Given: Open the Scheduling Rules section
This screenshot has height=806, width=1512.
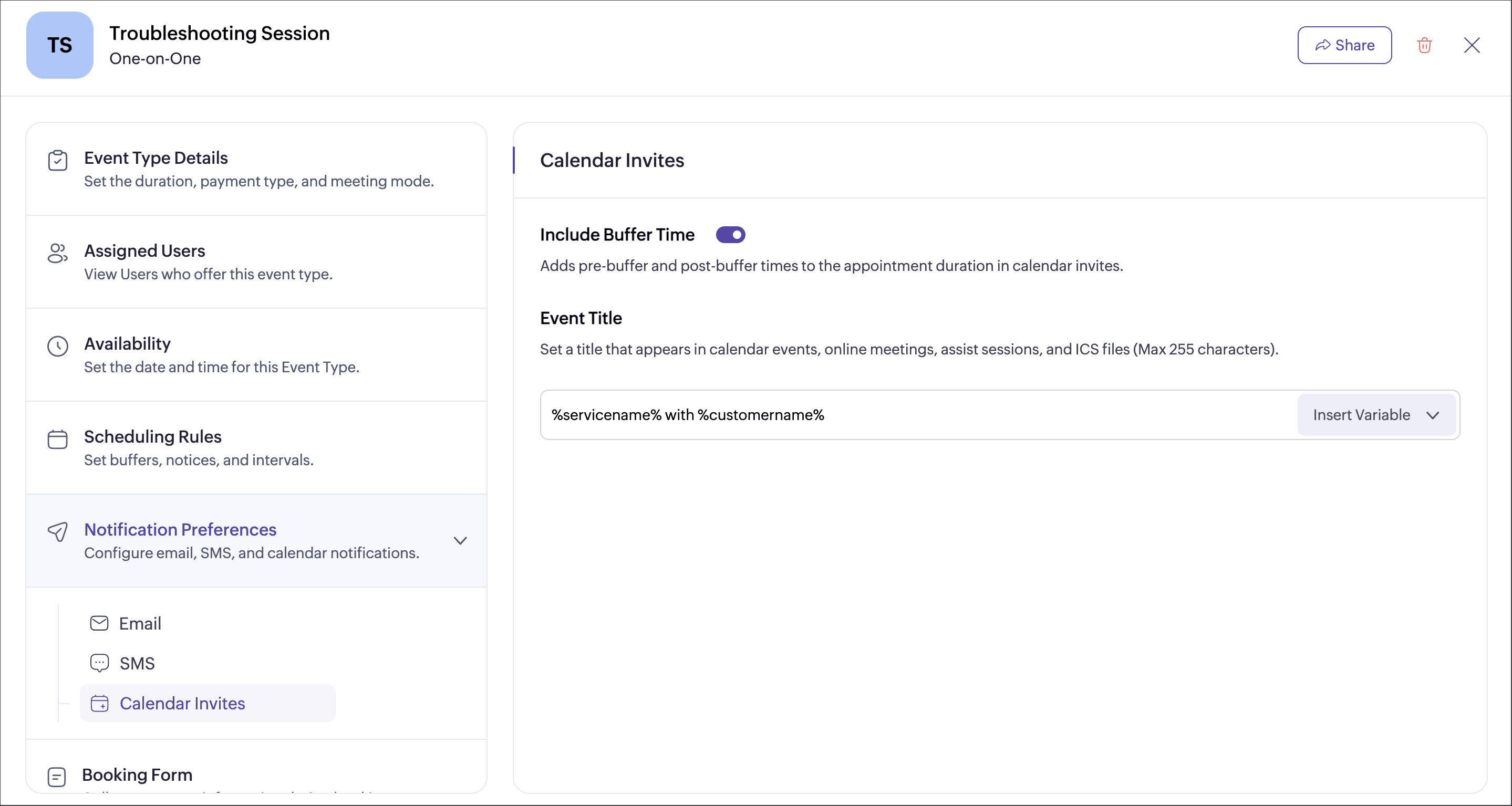Looking at the screenshot, I should point(152,436).
